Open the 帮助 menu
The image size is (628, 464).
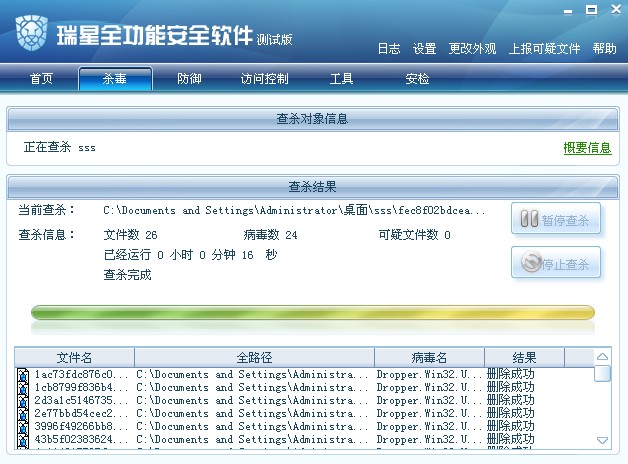(x=604, y=49)
